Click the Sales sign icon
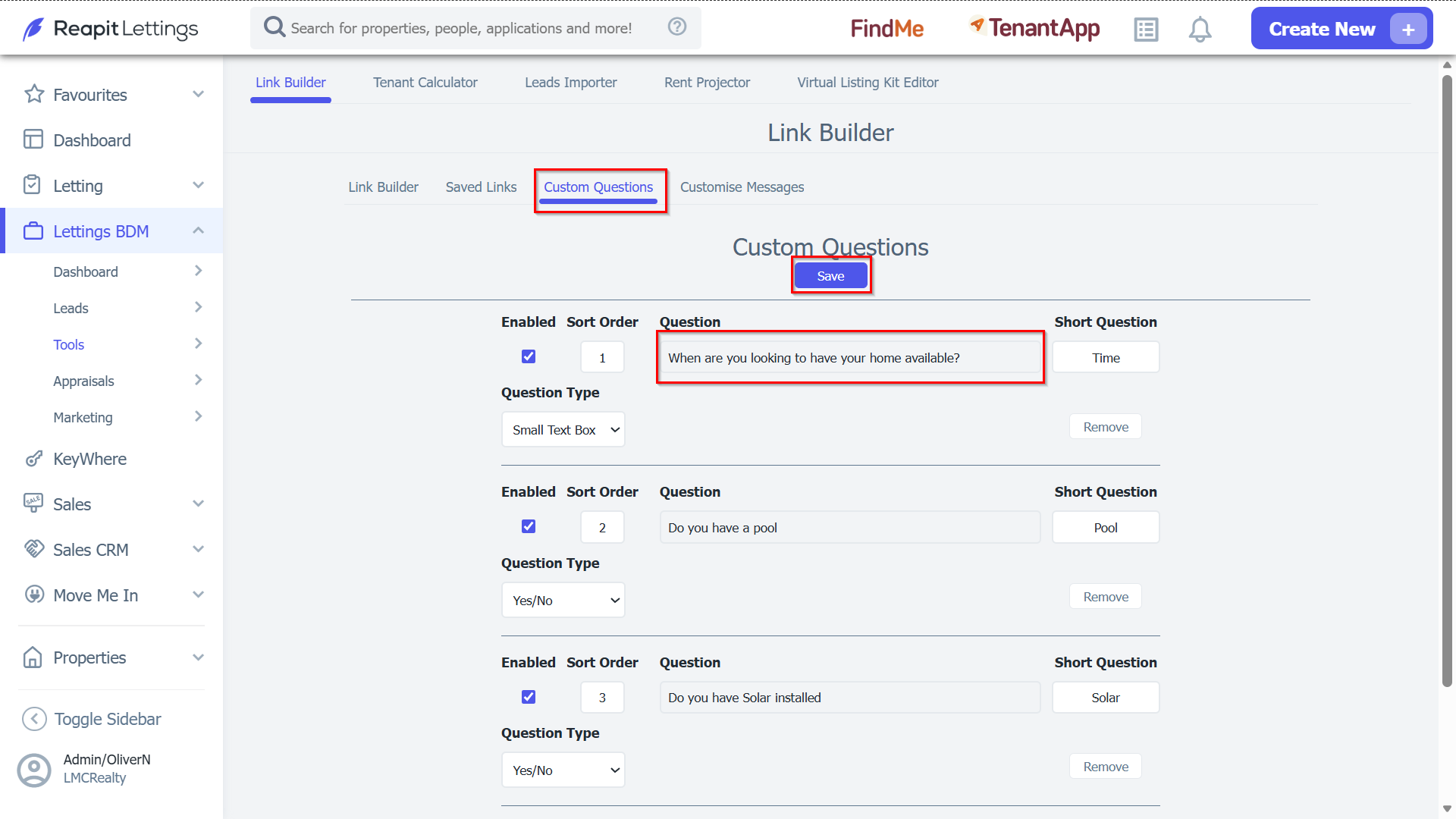Screen dimensions: 1456x819 tap(33, 503)
